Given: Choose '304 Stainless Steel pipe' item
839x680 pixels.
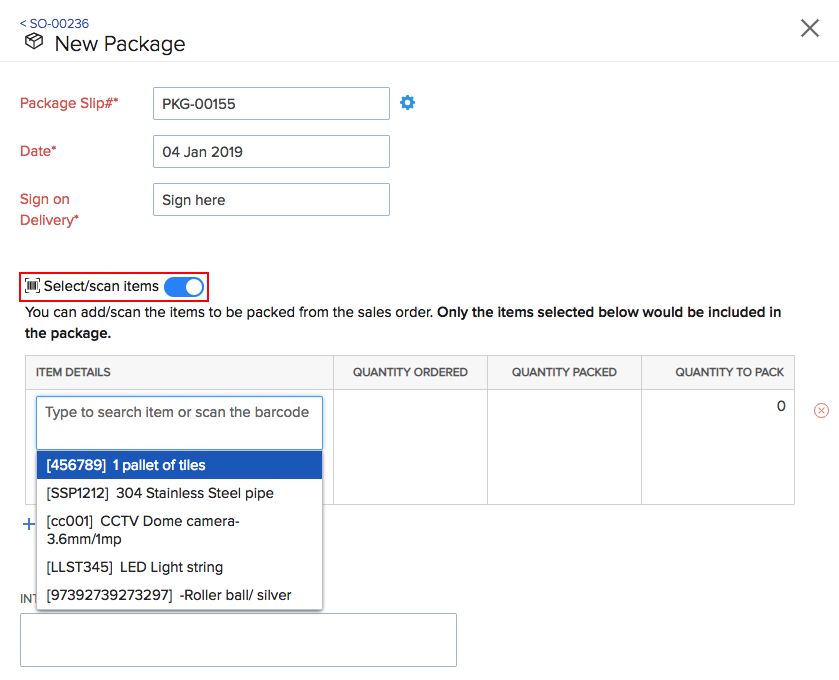Looking at the screenshot, I should [x=179, y=493].
